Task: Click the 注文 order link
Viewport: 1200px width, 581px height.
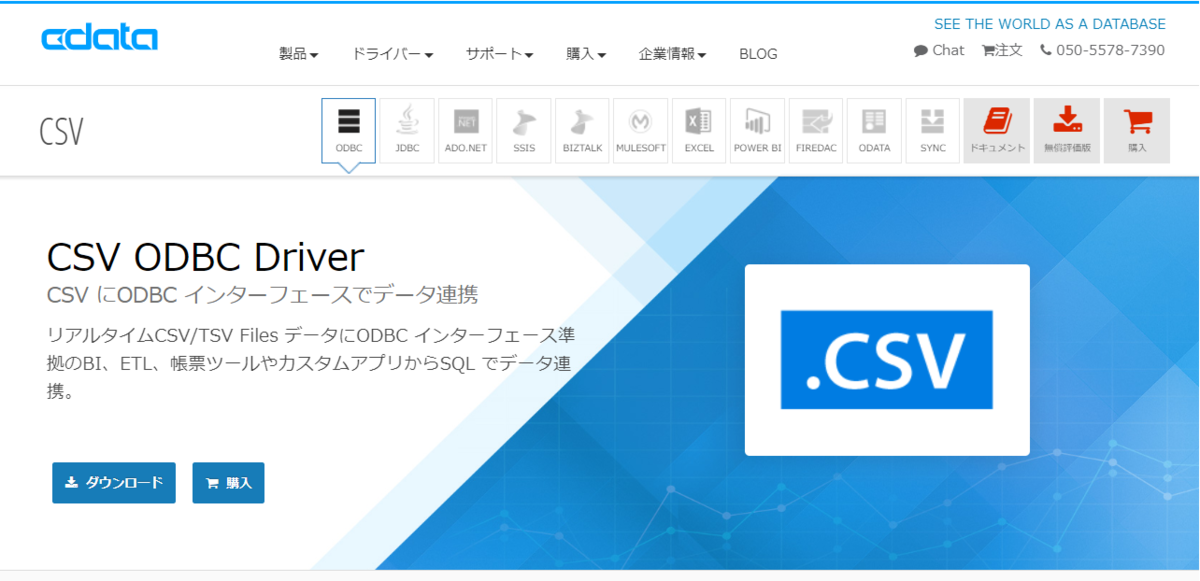Action: pyautogui.click(x=1002, y=50)
